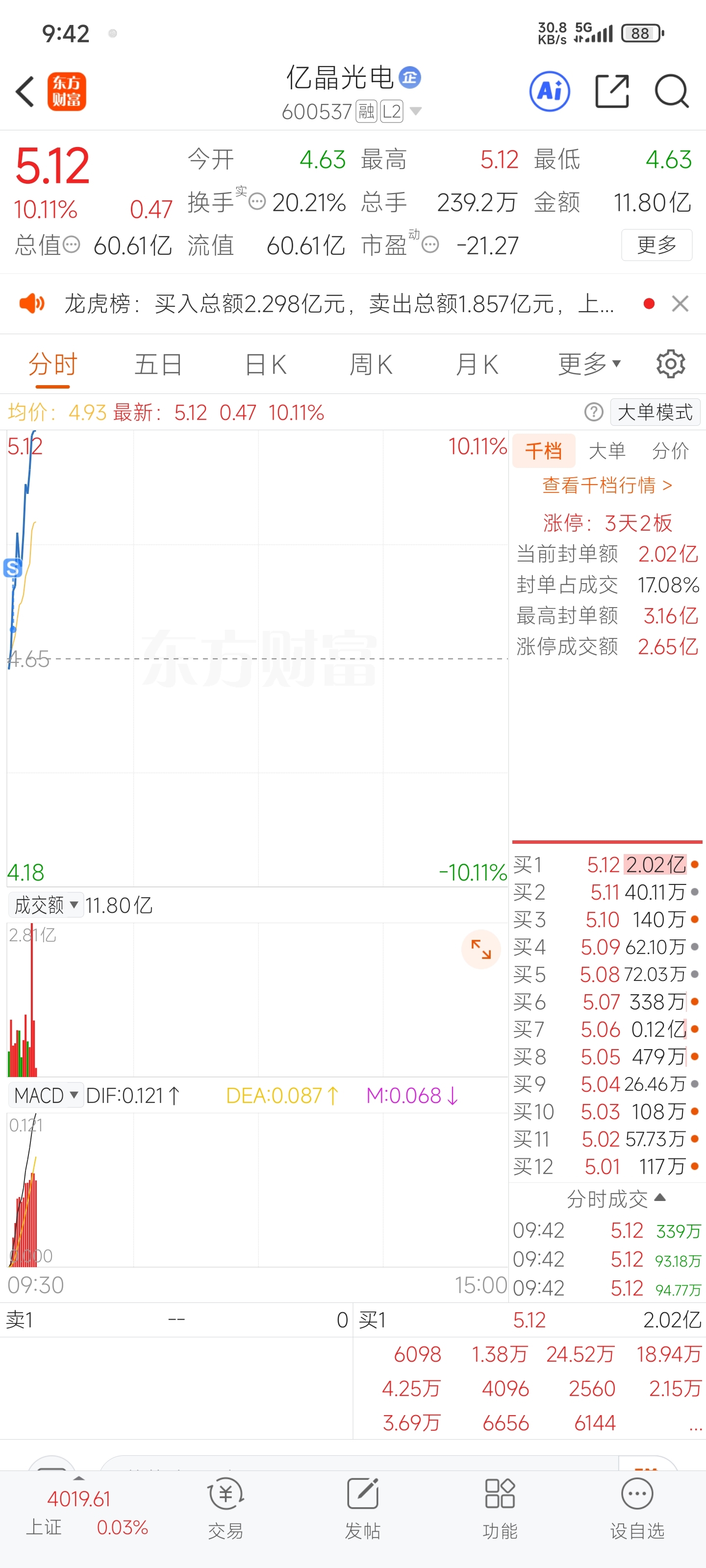Tap the orange speaker announcement icon
This screenshot has height=1568, width=706.
point(32,303)
